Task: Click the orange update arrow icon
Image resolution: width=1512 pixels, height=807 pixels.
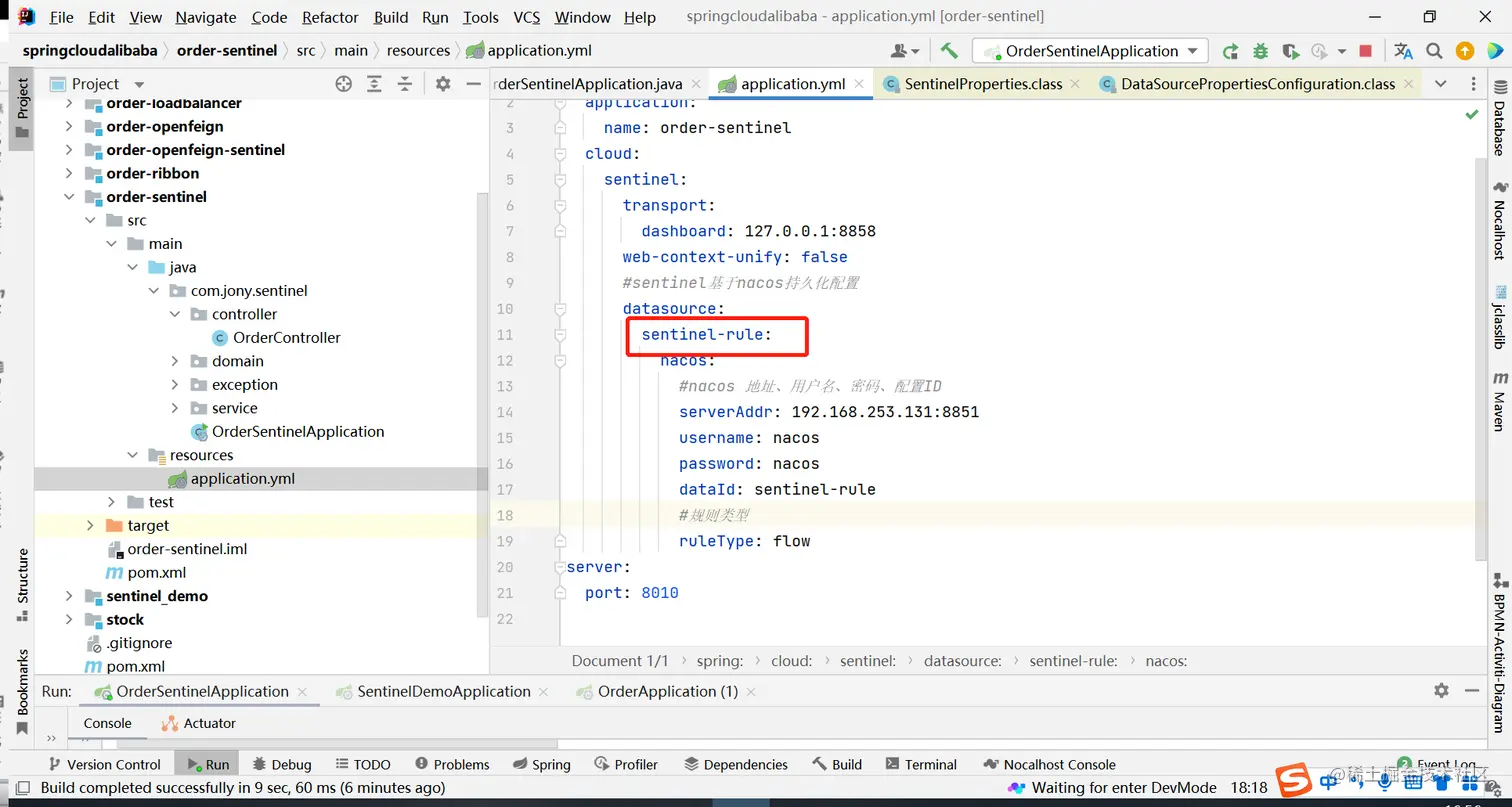Action: click(1465, 51)
